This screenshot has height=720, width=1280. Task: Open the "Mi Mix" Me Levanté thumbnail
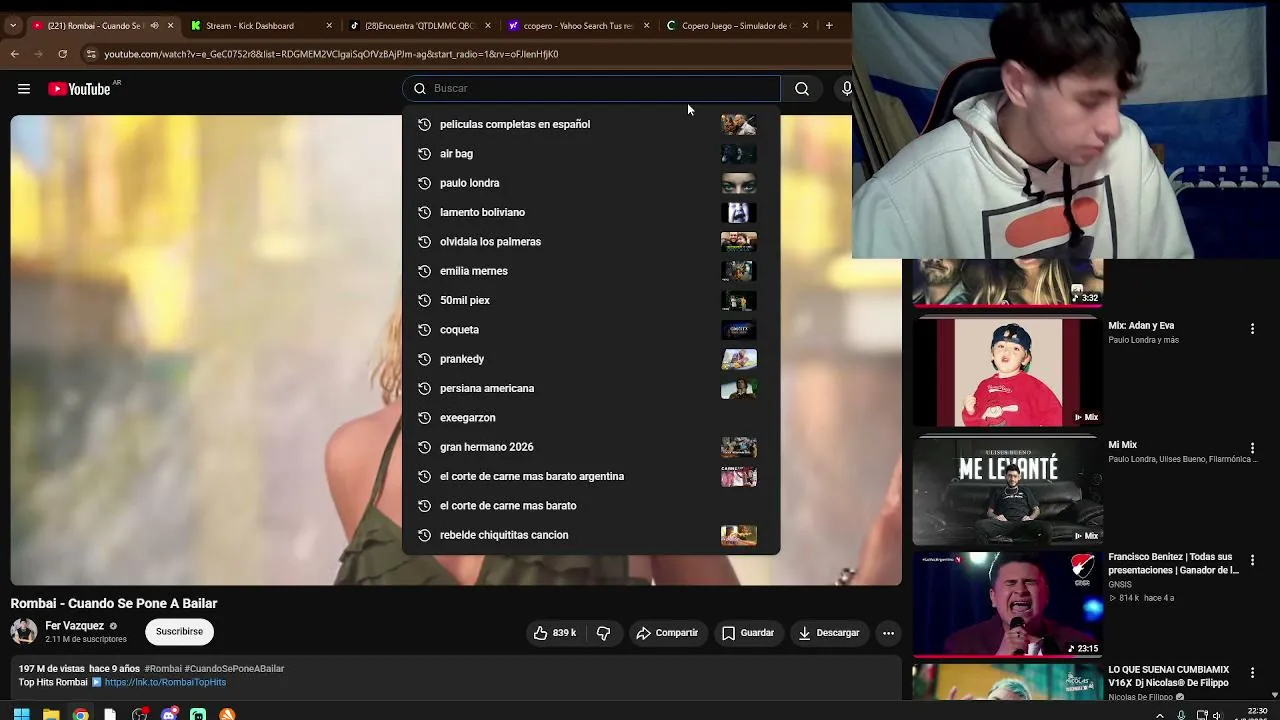click(1008, 491)
